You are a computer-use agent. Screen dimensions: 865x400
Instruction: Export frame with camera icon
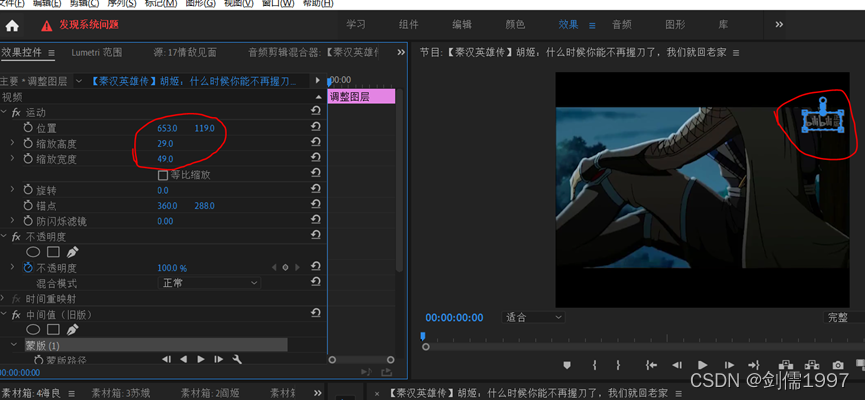(x=838, y=365)
